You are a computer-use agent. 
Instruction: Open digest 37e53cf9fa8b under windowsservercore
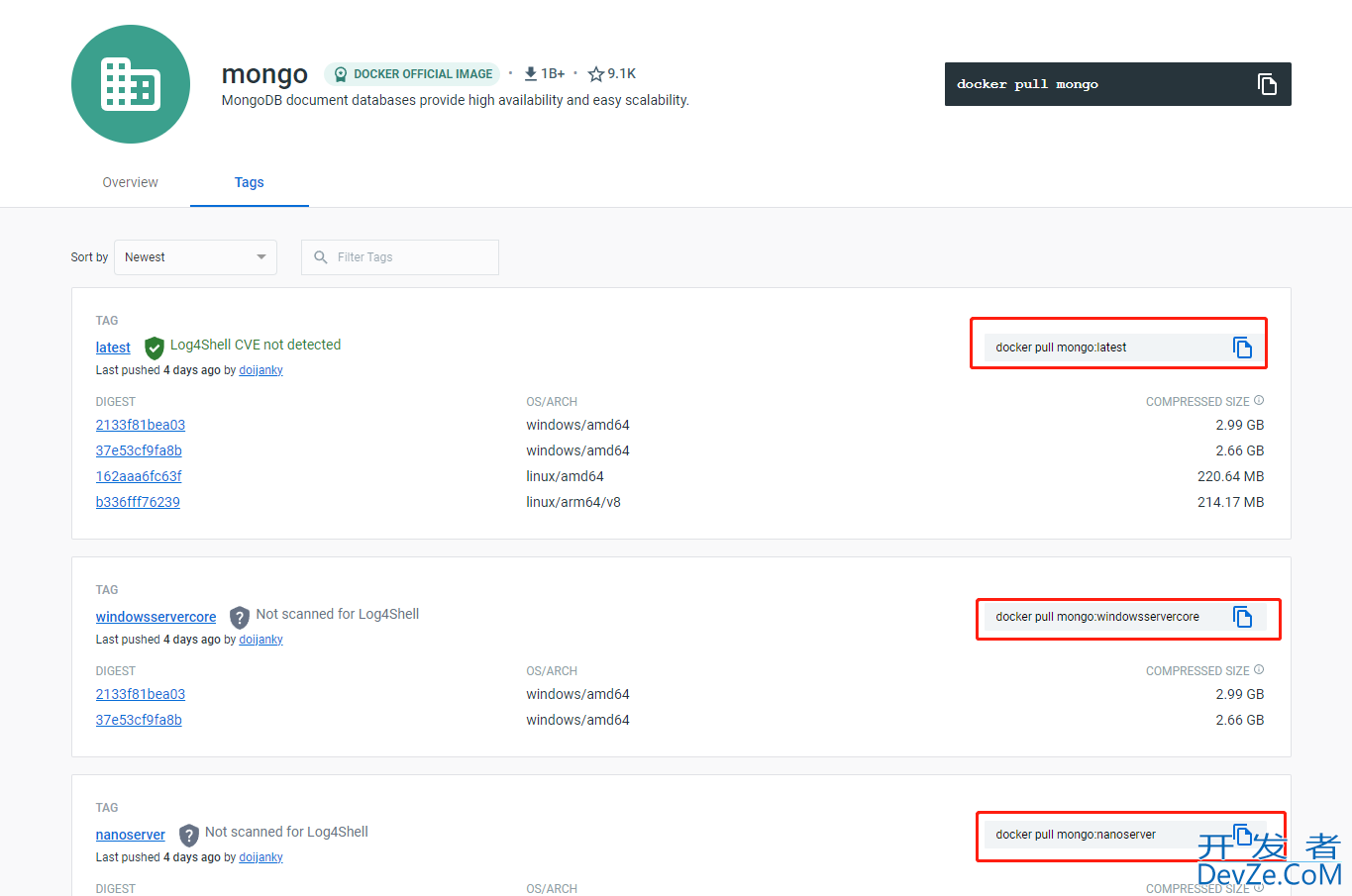tap(139, 720)
